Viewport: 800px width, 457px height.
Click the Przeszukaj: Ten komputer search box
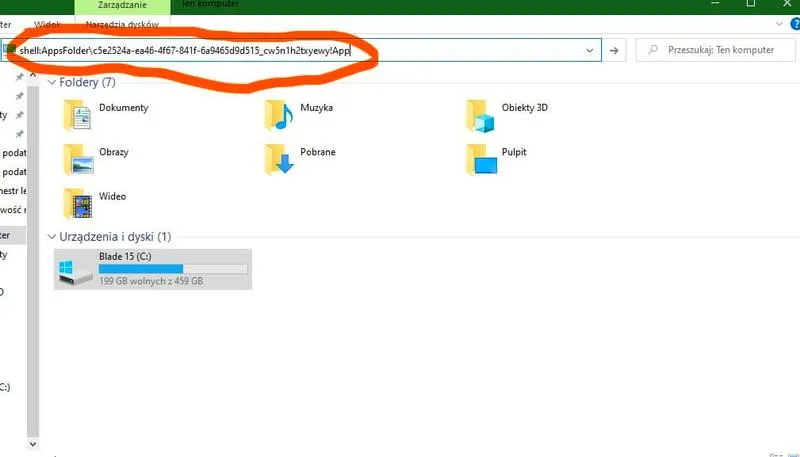coord(715,50)
